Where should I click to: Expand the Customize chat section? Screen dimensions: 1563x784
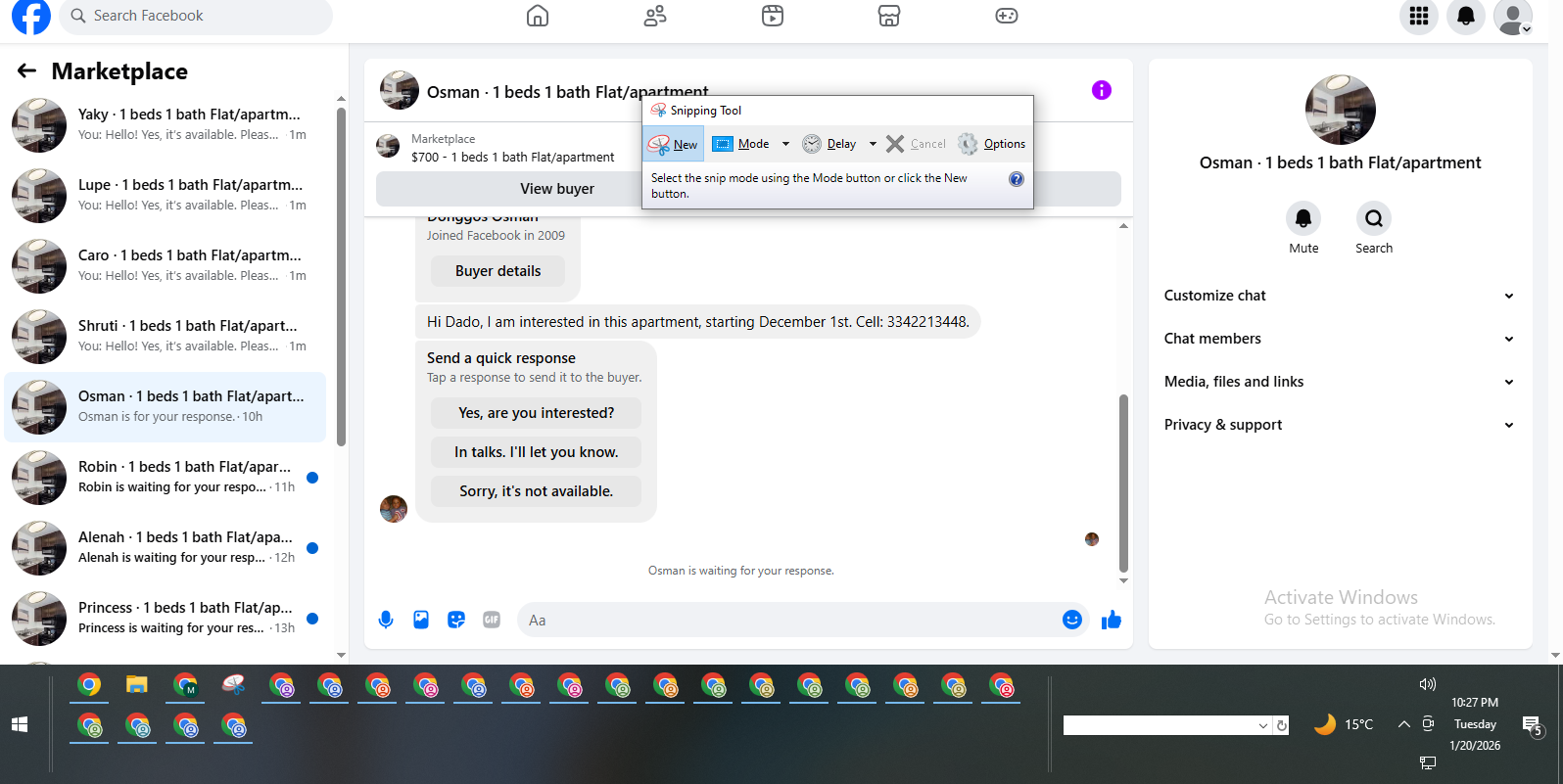(1340, 296)
